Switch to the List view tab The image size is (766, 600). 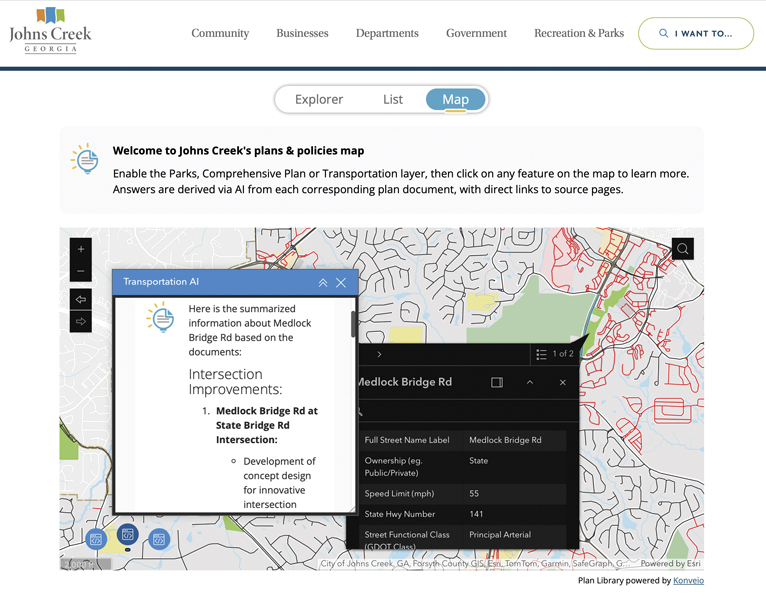click(x=392, y=99)
